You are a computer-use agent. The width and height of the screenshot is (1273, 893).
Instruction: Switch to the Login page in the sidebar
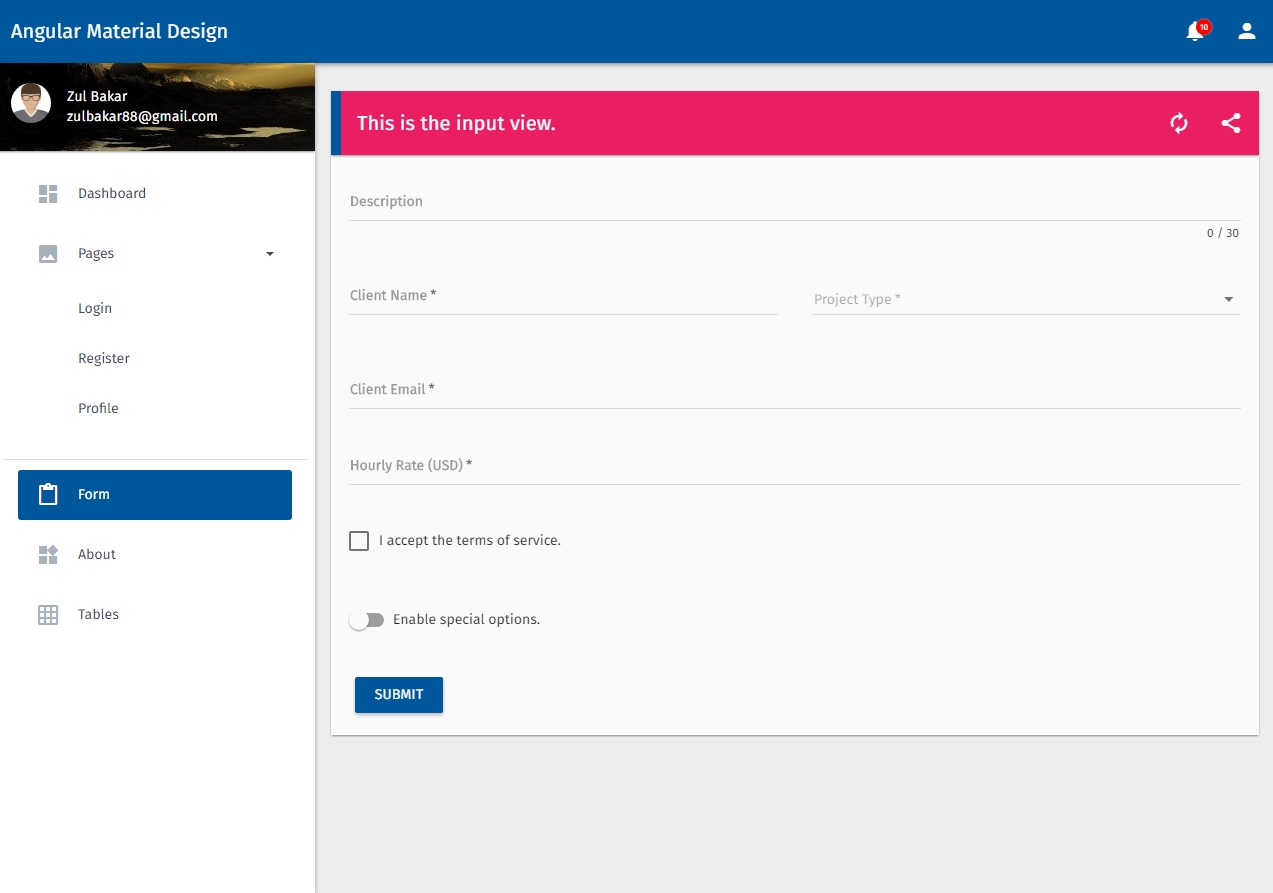tap(94, 308)
